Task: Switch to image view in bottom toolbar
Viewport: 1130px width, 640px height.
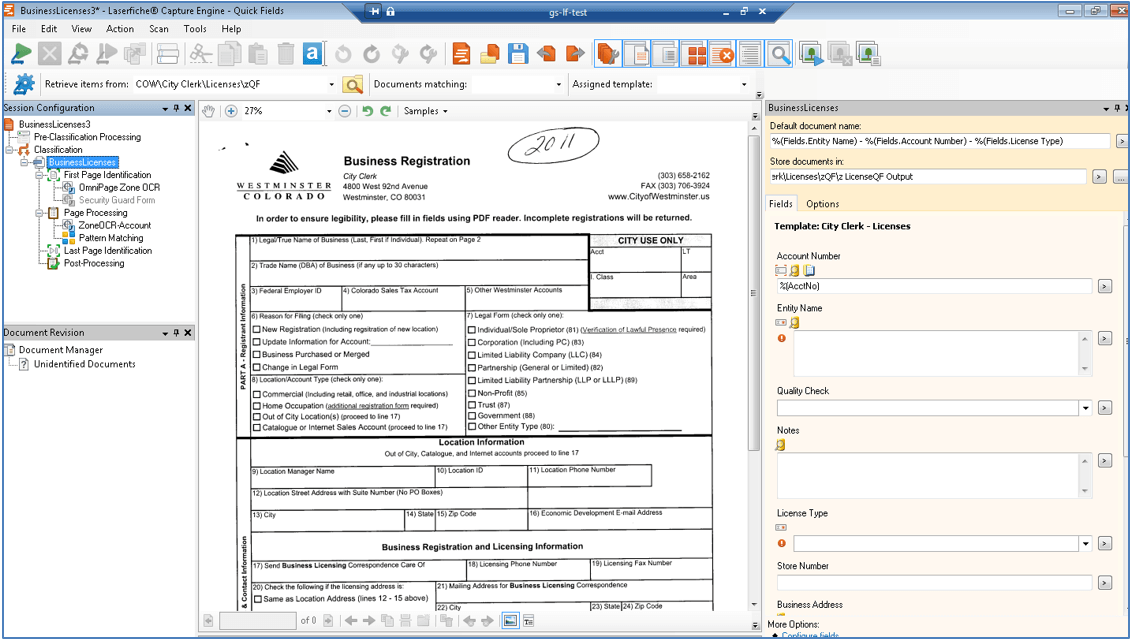Action: 510,621
